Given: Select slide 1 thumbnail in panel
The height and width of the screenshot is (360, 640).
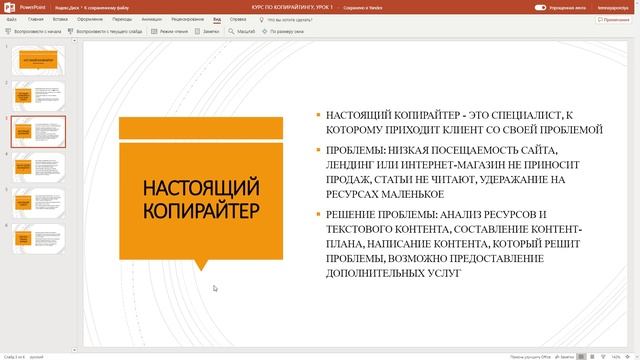Looking at the screenshot, I should point(38,60).
